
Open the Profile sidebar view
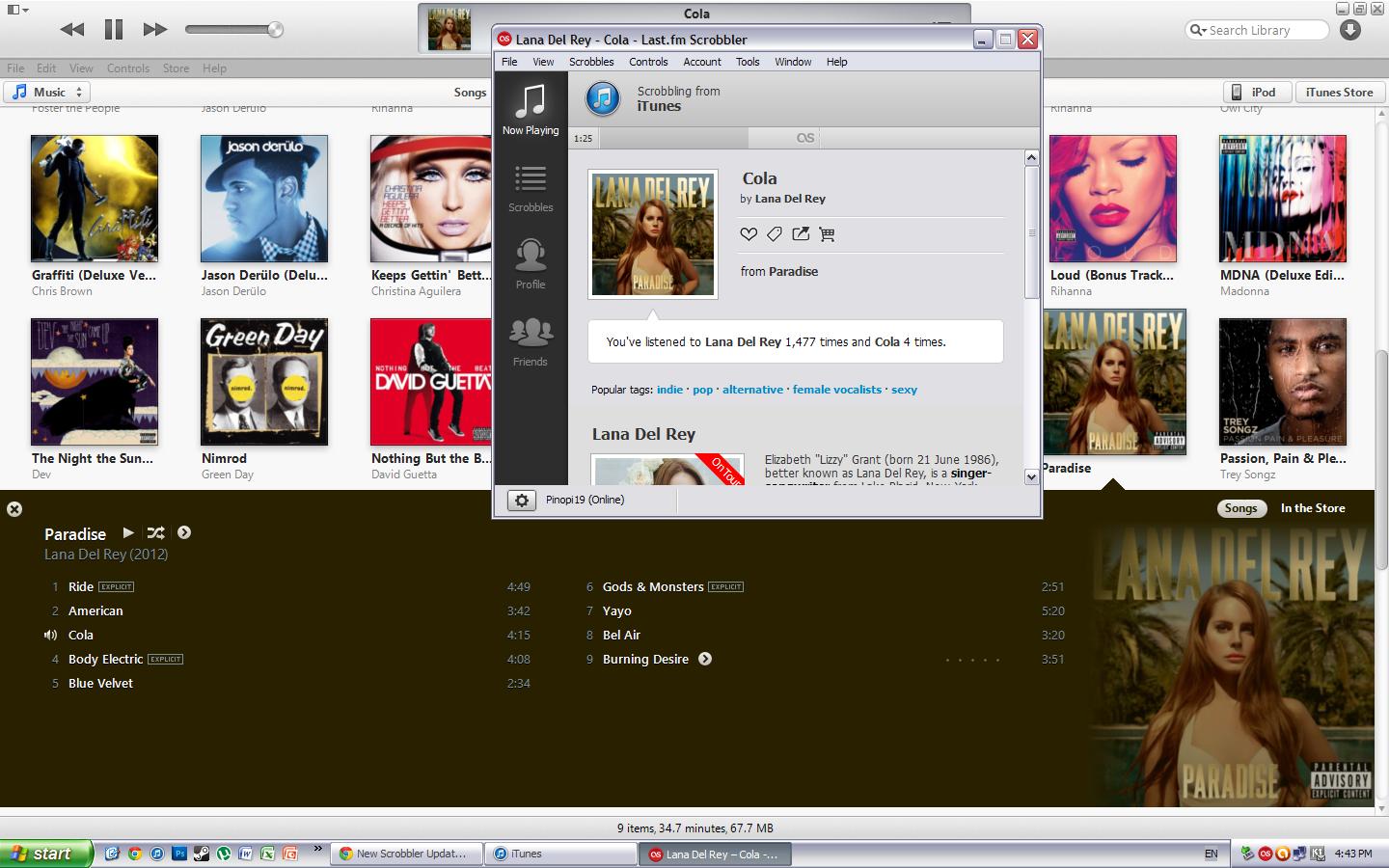click(x=531, y=264)
